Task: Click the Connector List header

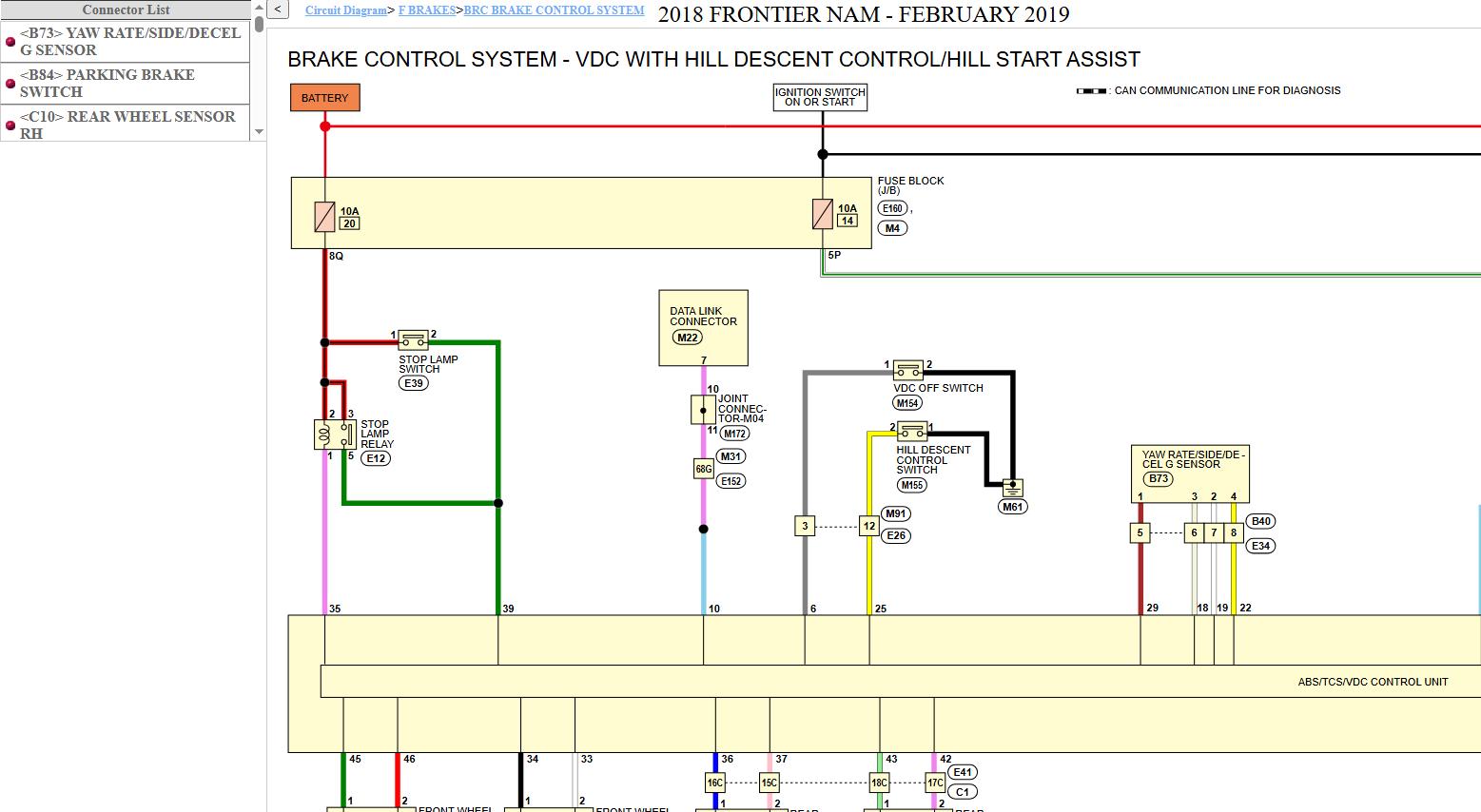Action: [x=126, y=10]
